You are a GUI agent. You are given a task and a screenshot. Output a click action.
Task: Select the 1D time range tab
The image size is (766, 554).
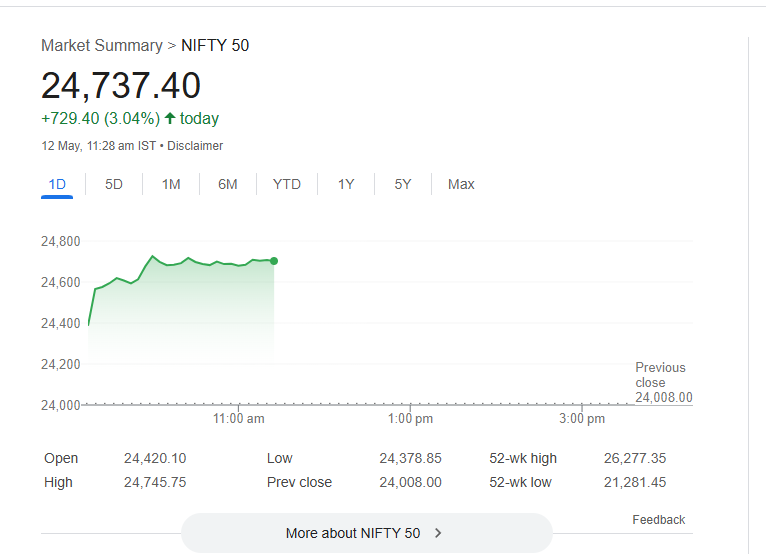[x=57, y=185]
